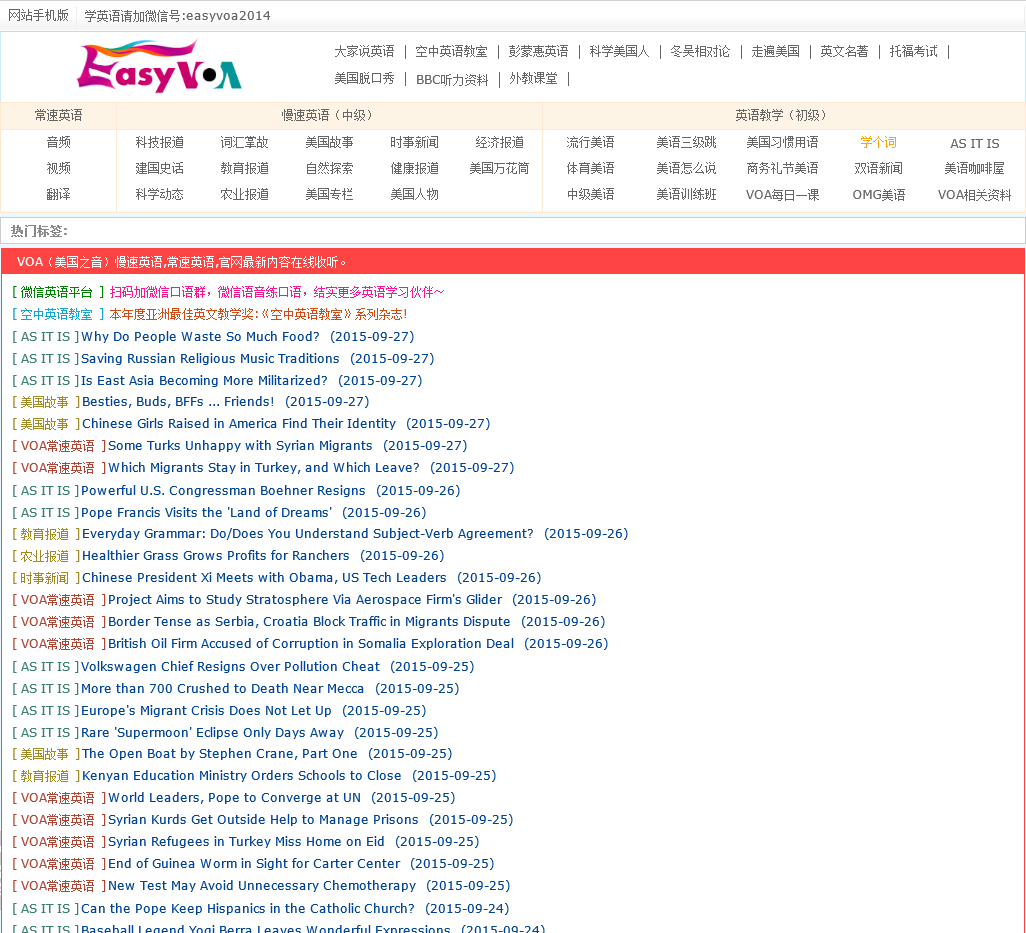Go to 英文名著 section
1026x933 pixels.
pos(844,52)
